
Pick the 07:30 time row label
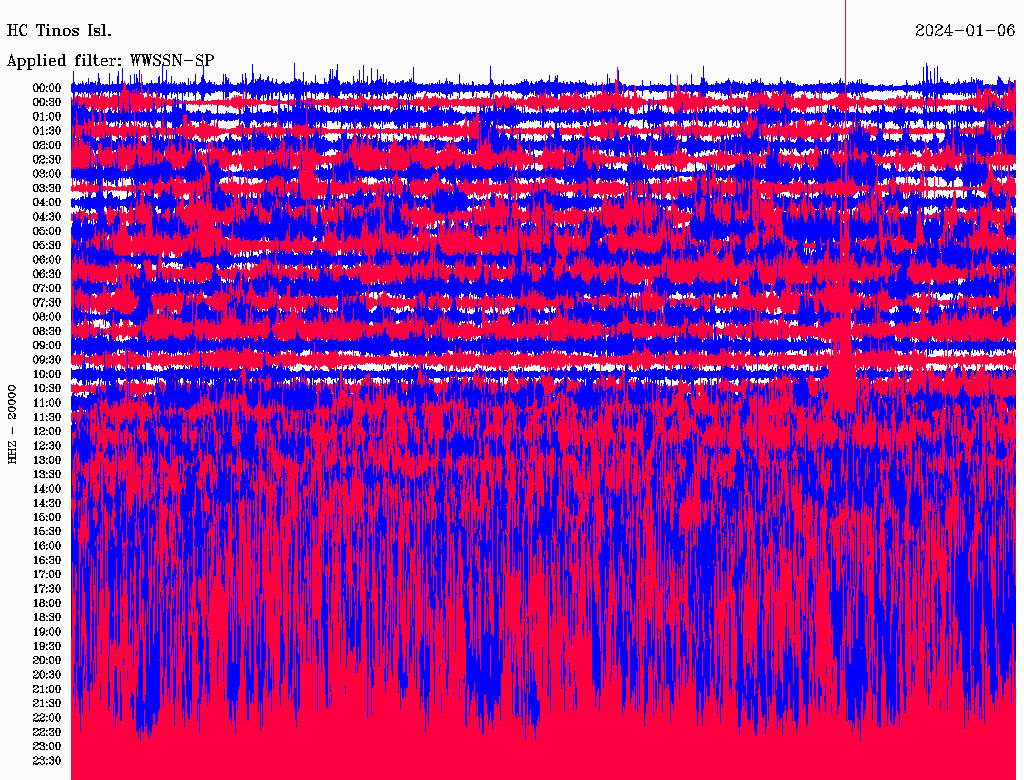coord(47,303)
